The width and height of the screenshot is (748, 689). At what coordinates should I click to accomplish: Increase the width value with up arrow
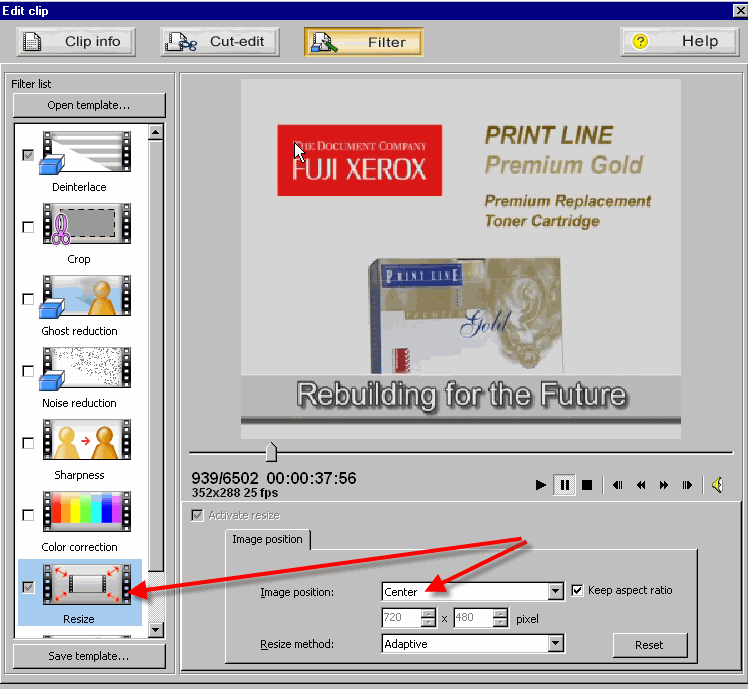tap(429, 614)
